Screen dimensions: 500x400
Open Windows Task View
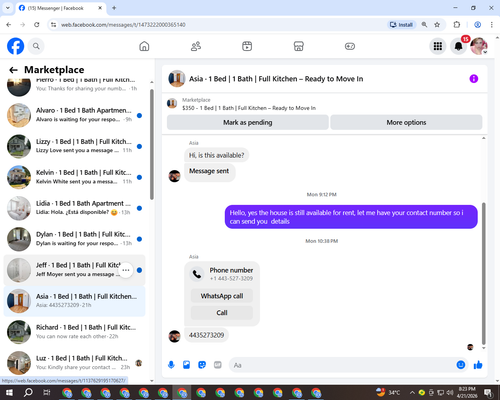point(47,392)
